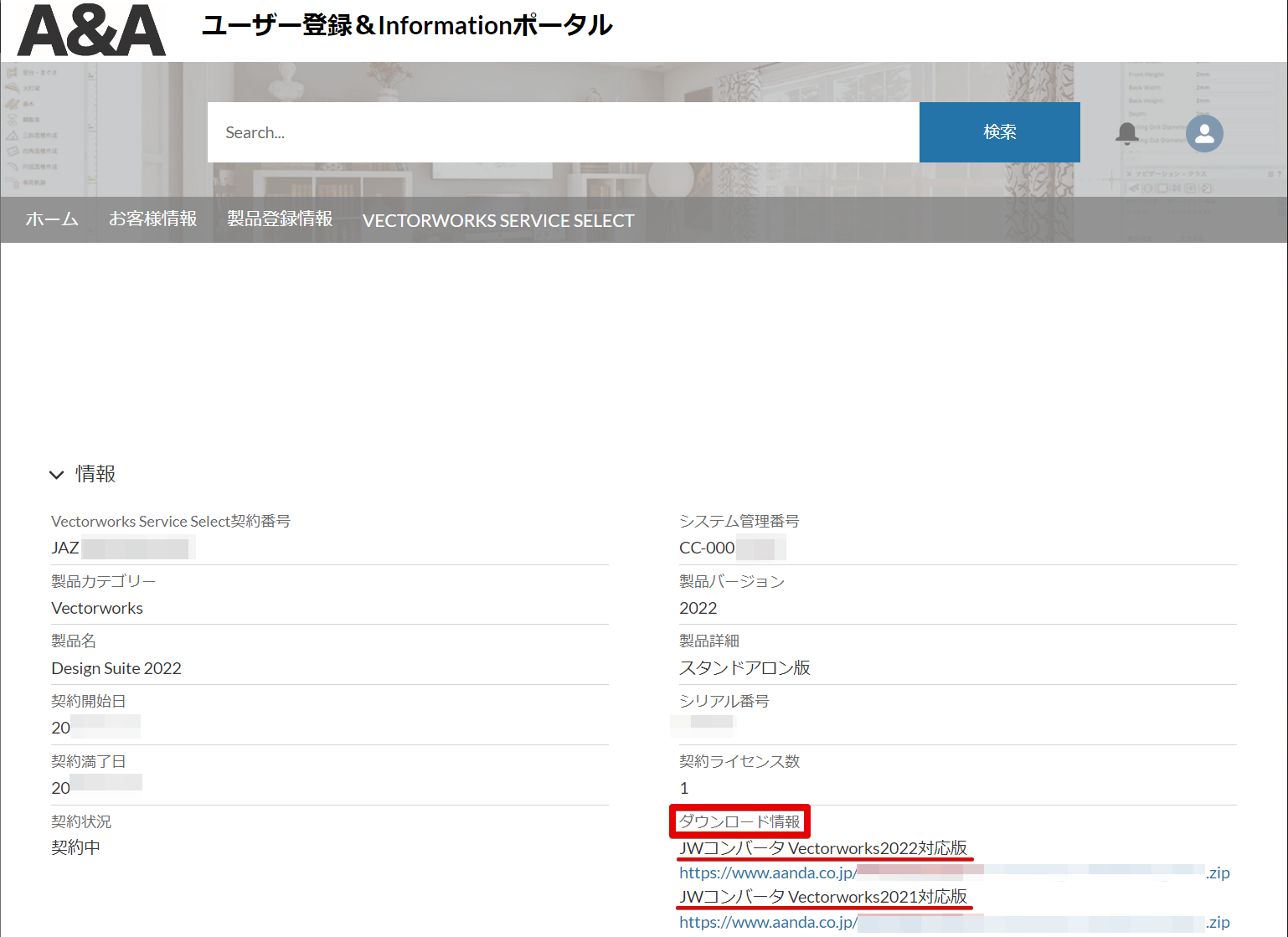Click the 製品カテゴリー label

(x=104, y=581)
